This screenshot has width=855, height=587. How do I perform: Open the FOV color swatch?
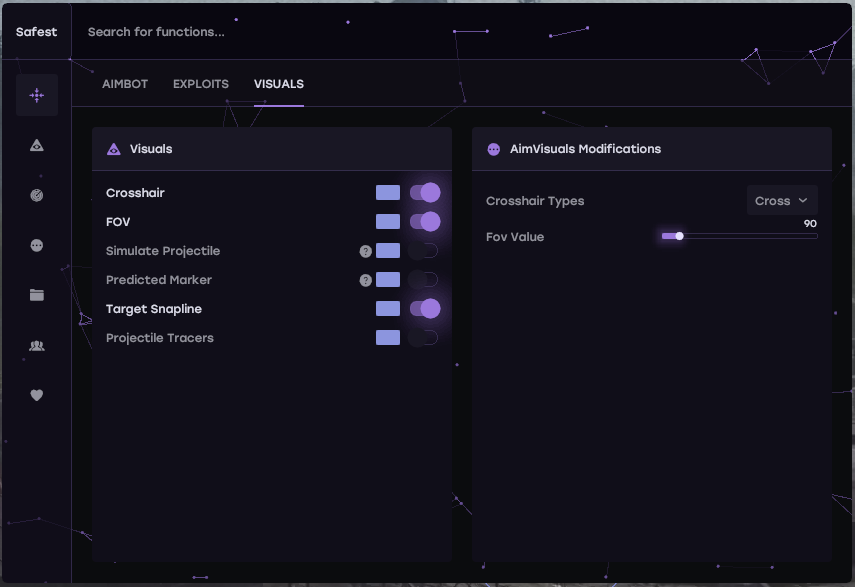click(388, 222)
